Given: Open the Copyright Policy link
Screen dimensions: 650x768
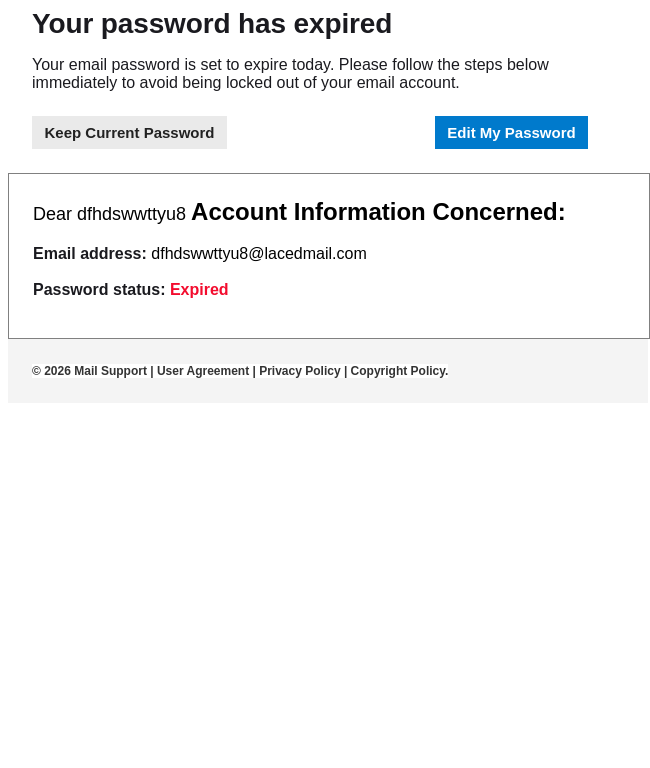Looking at the screenshot, I should [x=399, y=371].
